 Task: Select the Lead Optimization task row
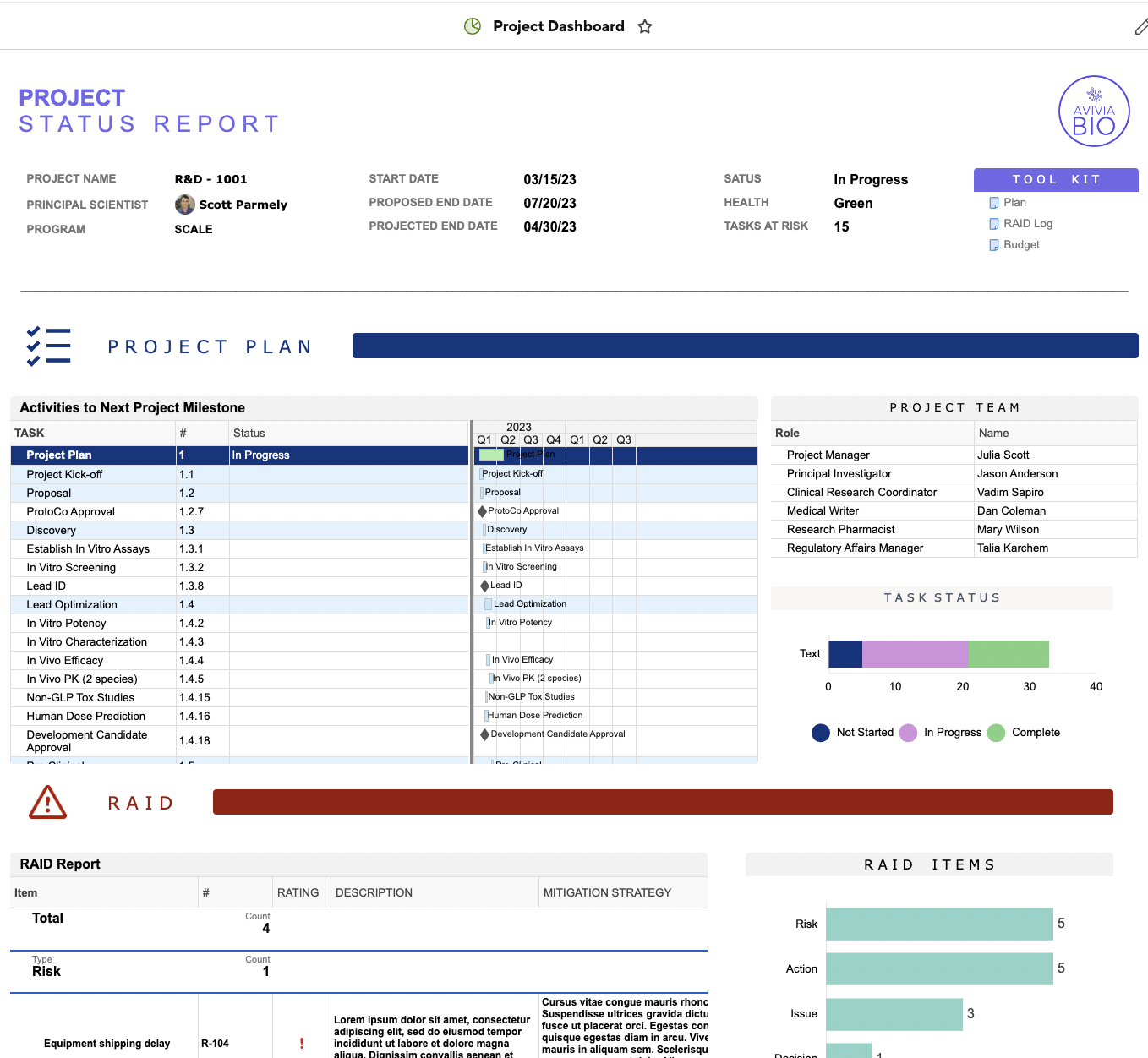72,605
